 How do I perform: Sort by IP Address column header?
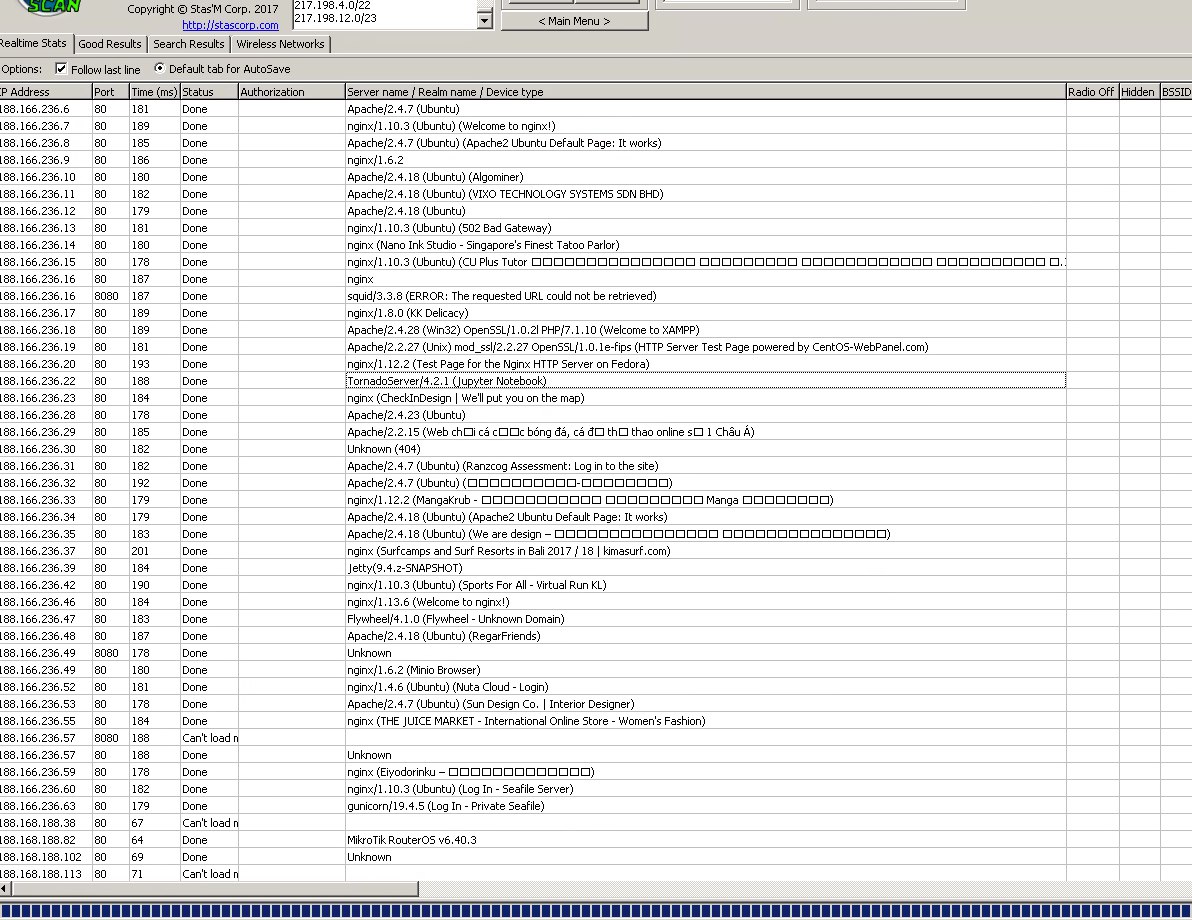pos(46,92)
